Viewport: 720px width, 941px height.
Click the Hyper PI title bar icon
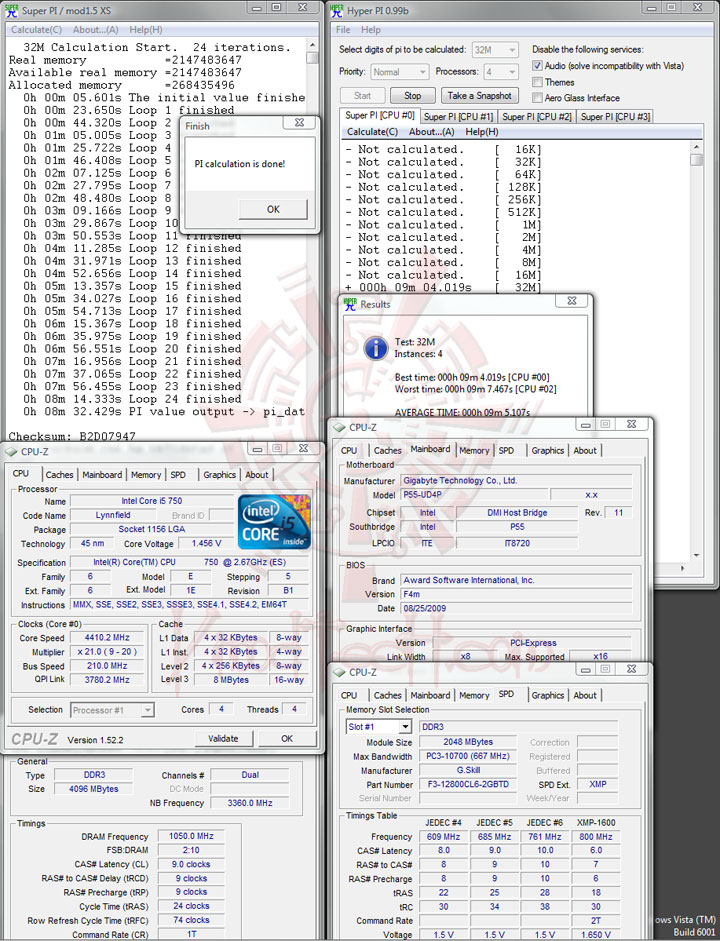(x=337, y=10)
